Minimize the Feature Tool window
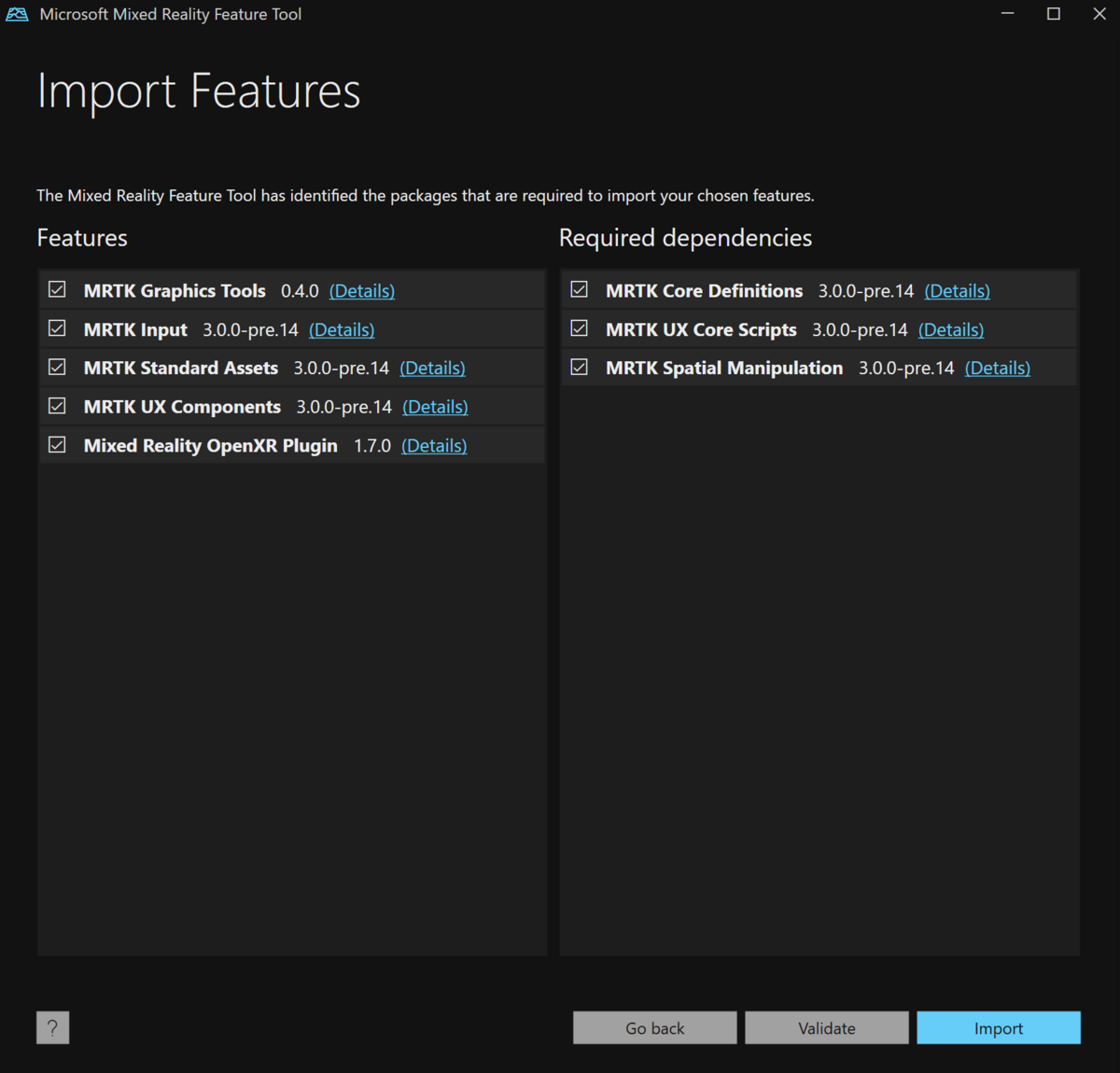 pyautogui.click(x=1007, y=14)
